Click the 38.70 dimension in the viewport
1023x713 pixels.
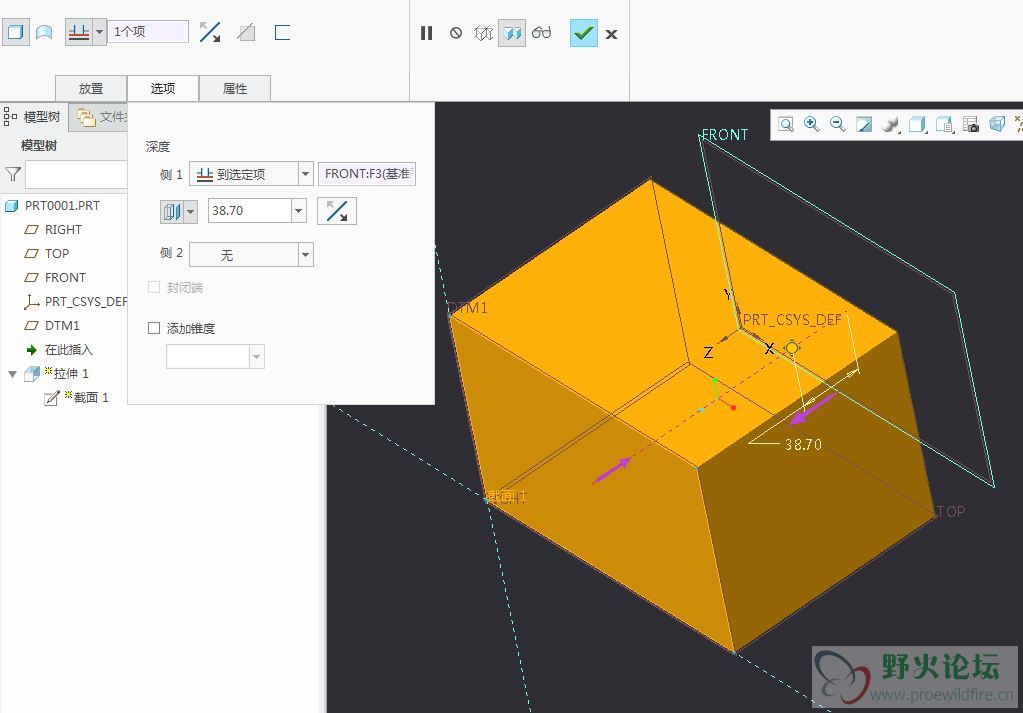click(803, 445)
